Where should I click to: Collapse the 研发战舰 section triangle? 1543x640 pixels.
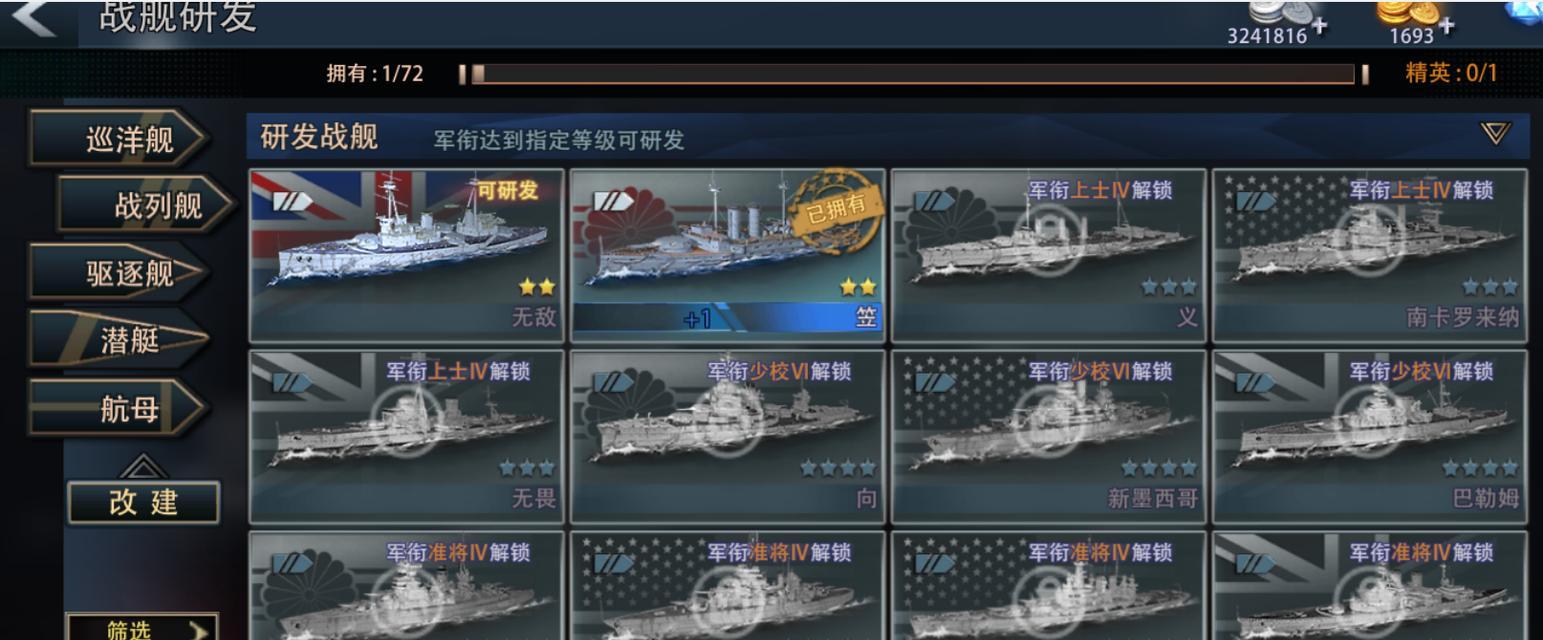coord(1495,133)
